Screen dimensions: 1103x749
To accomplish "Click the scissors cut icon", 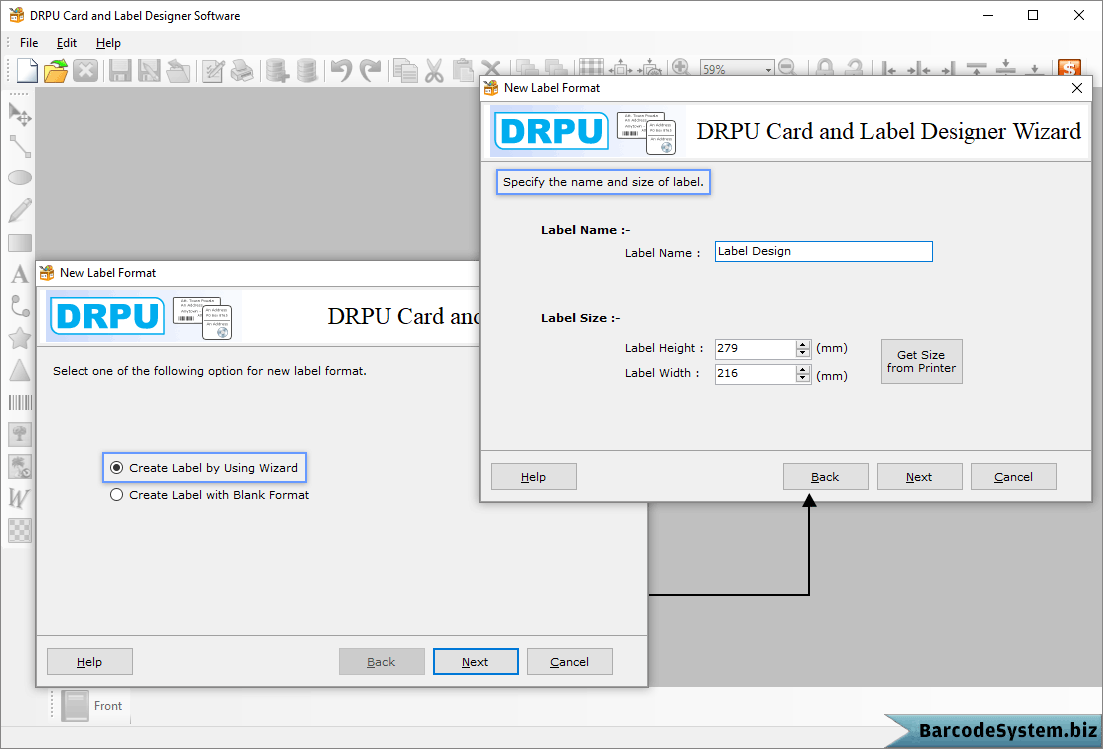I will [x=434, y=70].
